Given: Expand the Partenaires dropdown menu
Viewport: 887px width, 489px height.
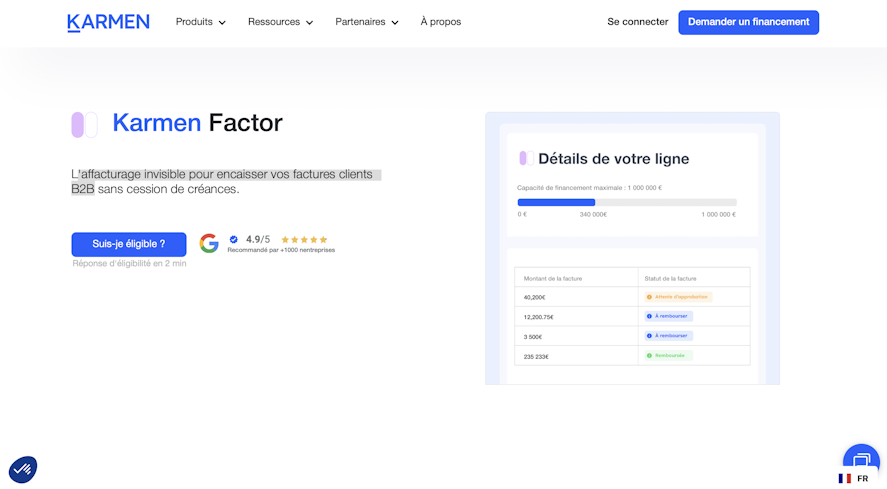Looking at the screenshot, I should click(x=367, y=22).
